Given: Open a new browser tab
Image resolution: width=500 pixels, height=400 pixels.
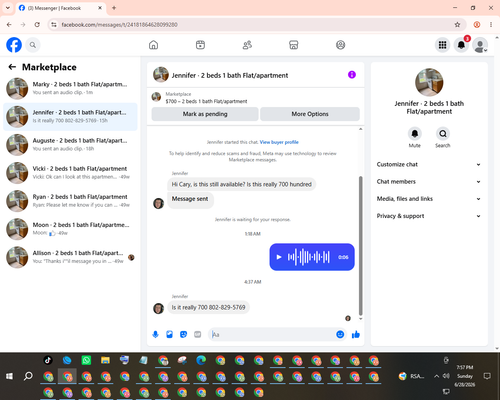Looking at the screenshot, I should (x=114, y=8).
